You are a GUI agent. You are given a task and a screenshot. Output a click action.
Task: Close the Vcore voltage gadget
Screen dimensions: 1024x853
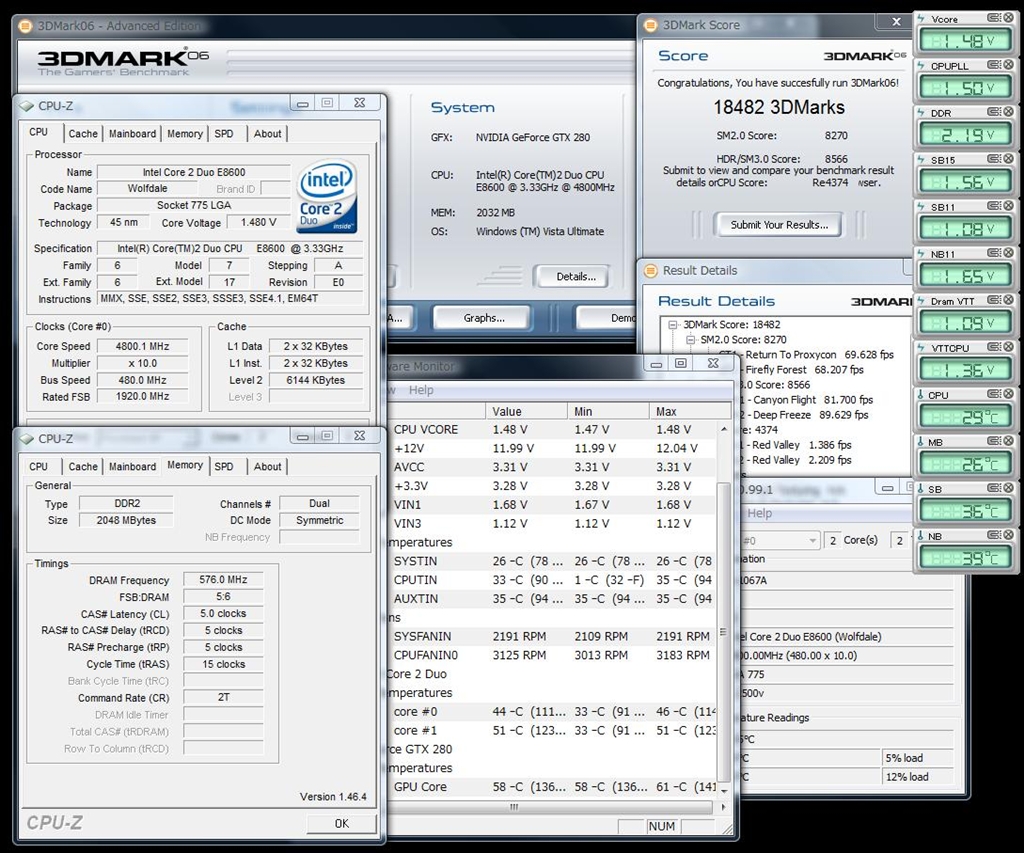[1008, 18]
